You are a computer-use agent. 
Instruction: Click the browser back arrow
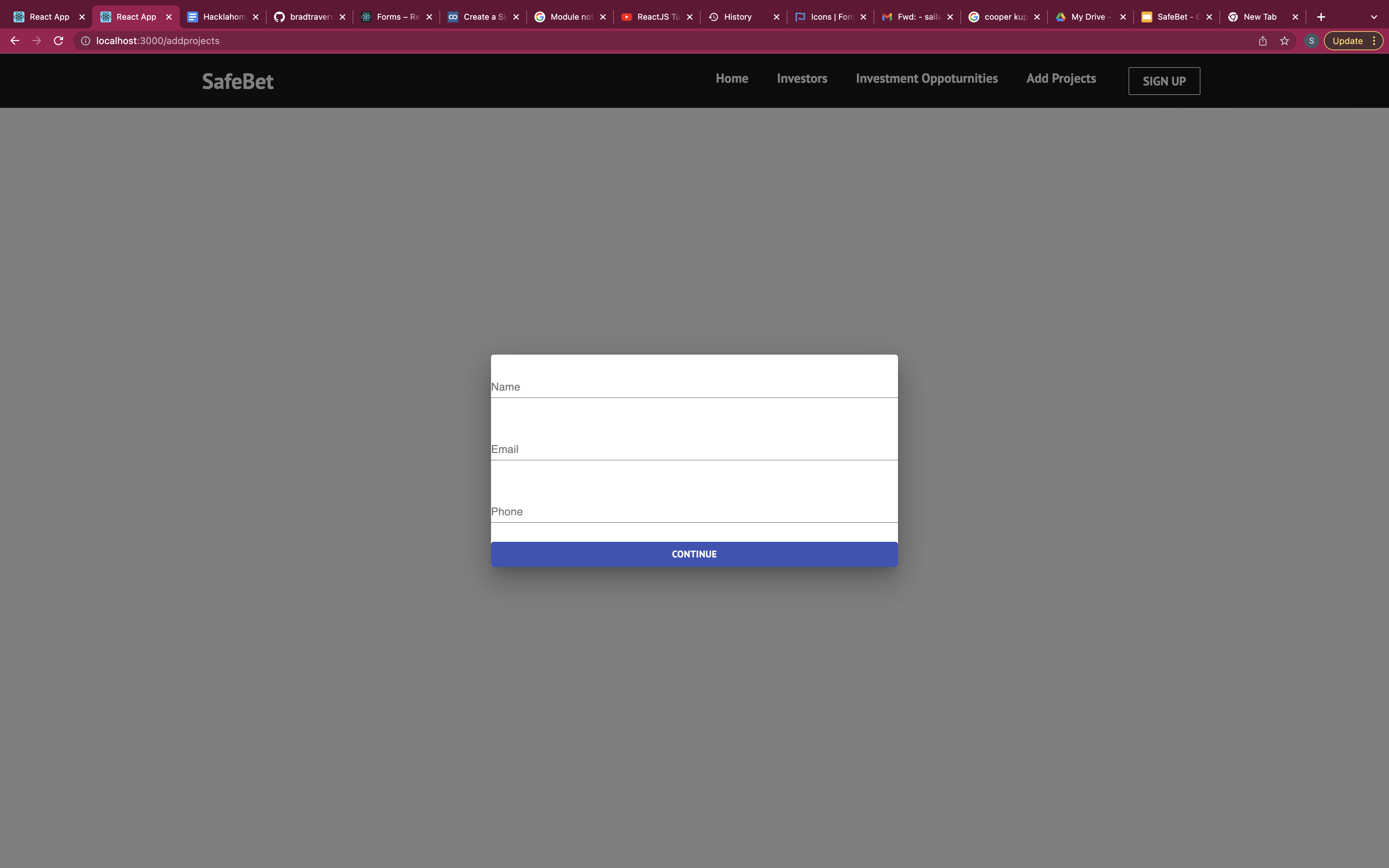[14, 40]
